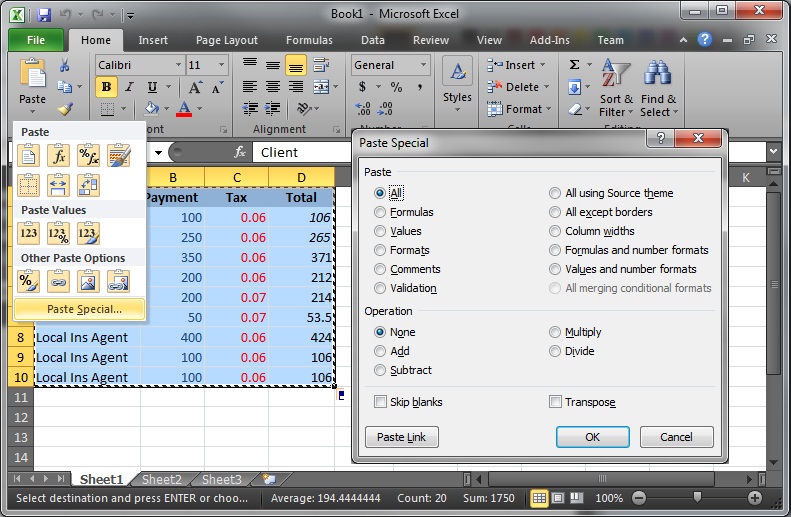Screen dimensions: 791x517
Task: Select All except borders option
Action: click(x=555, y=212)
